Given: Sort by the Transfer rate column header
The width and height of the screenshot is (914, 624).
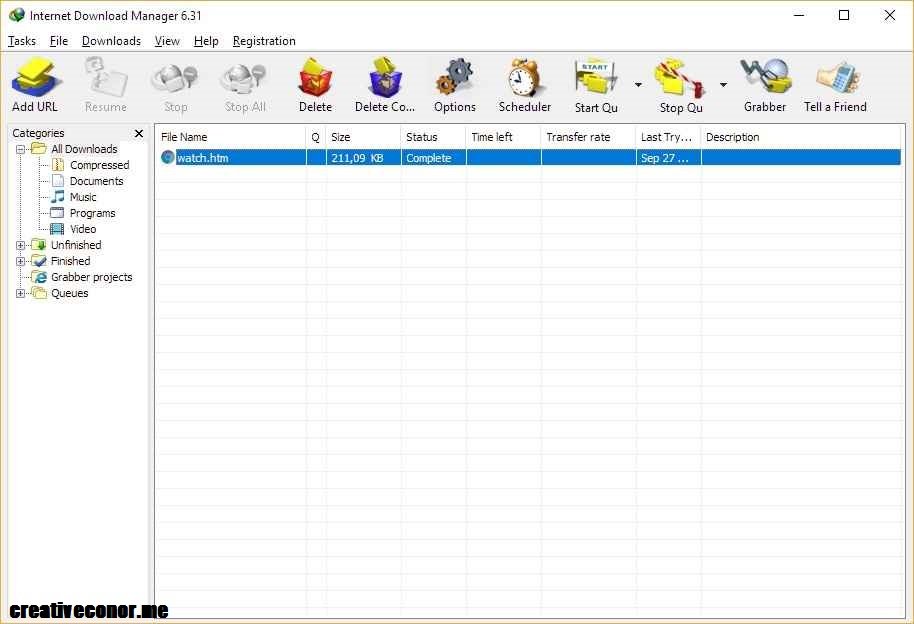Looking at the screenshot, I should coord(588,137).
